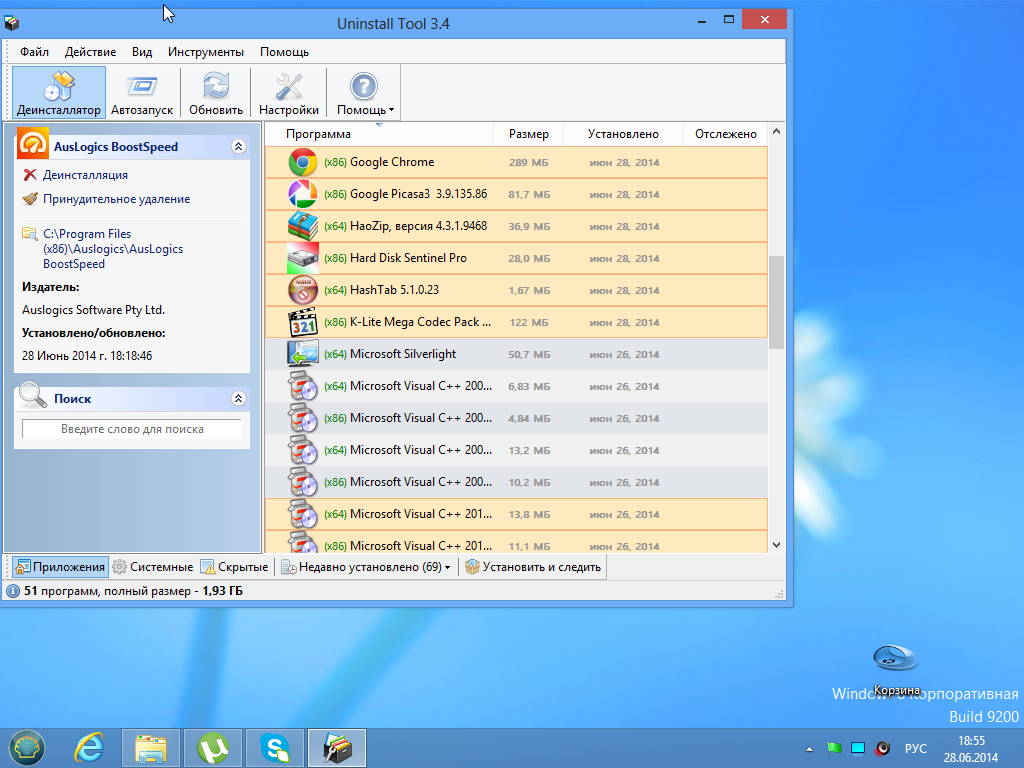Image resolution: width=1024 pixels, height=768 pixels.
Task: Open Настройки settings from toolbar
Action: pos(289,93)
